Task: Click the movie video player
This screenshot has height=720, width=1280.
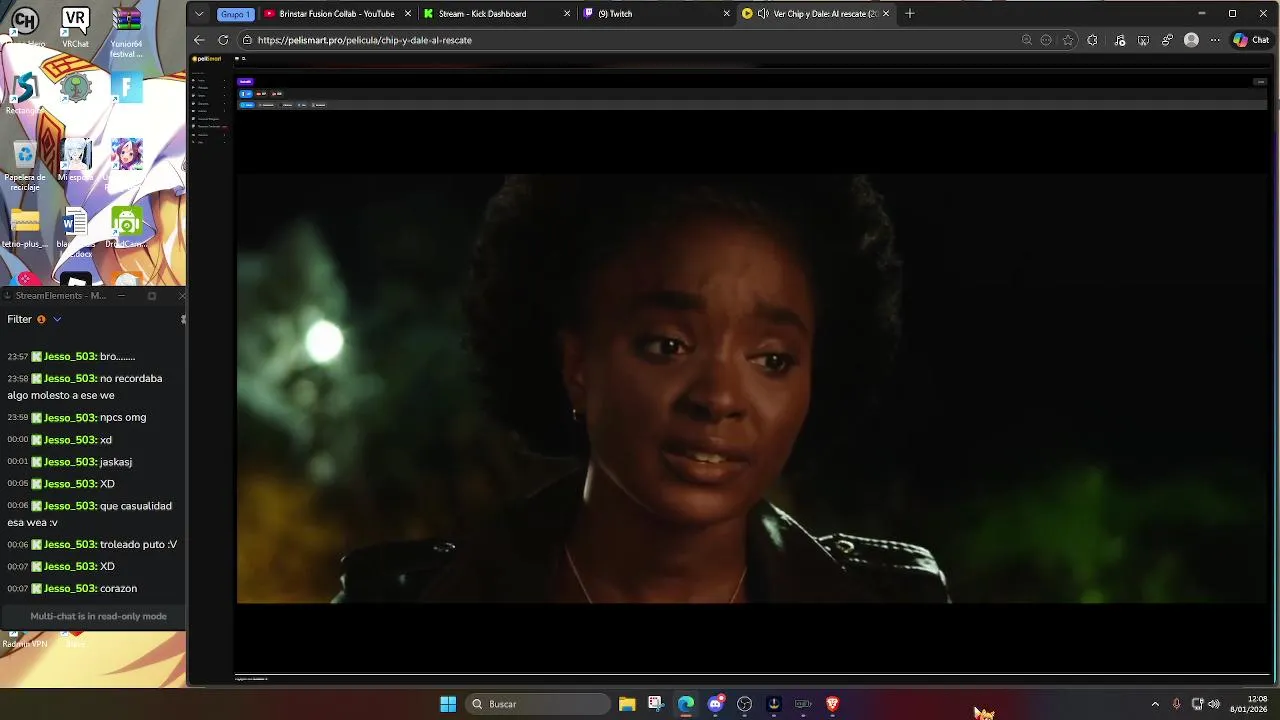Action: click(x=751, y=388)
